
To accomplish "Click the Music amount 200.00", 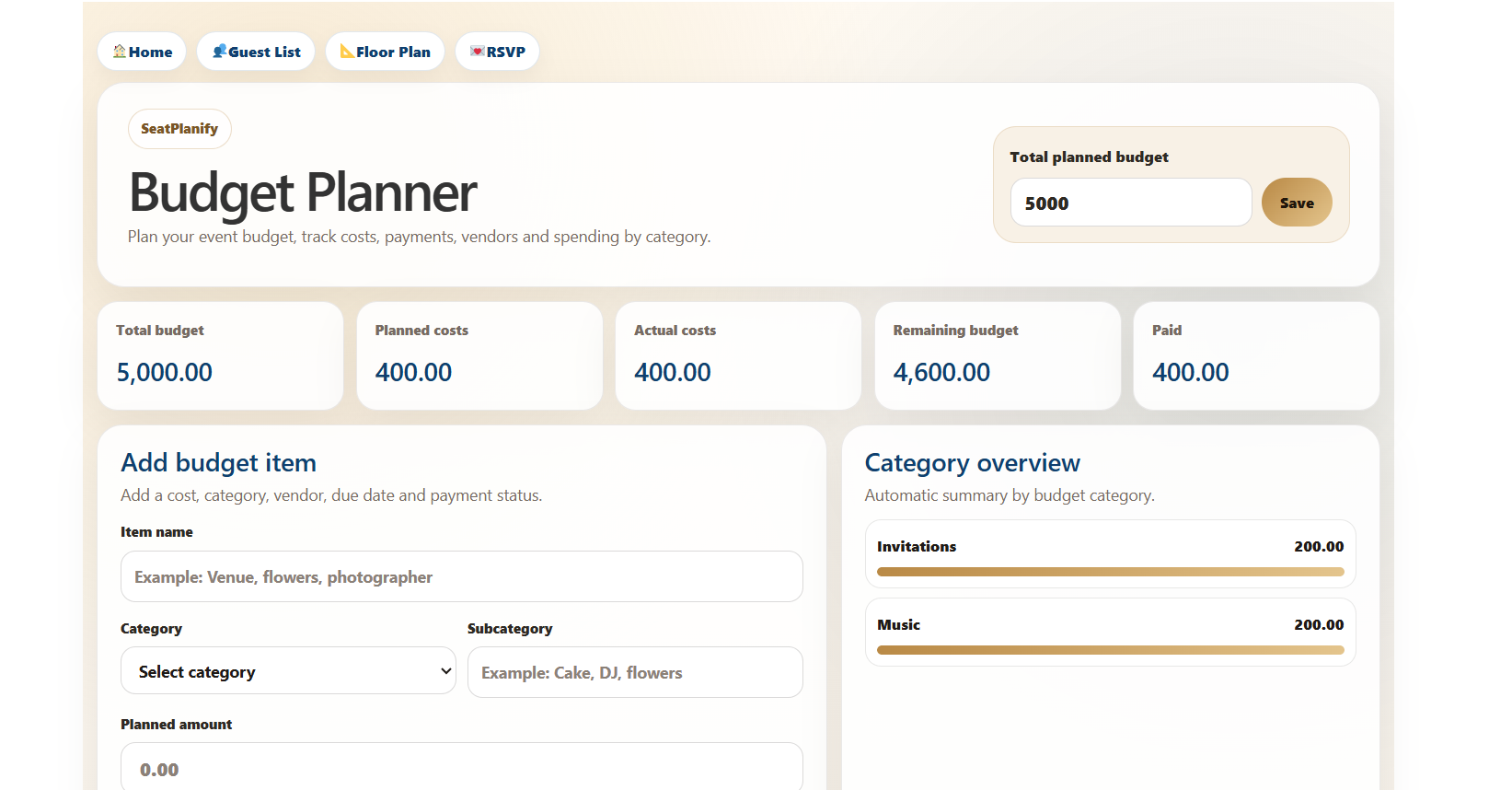I will (1319, 624).
